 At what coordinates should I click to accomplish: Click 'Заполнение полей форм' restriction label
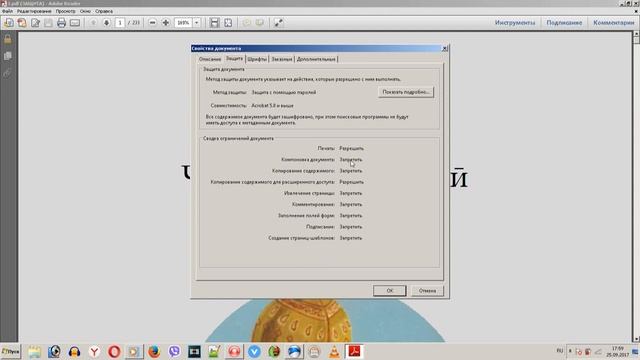coord(306,216)
